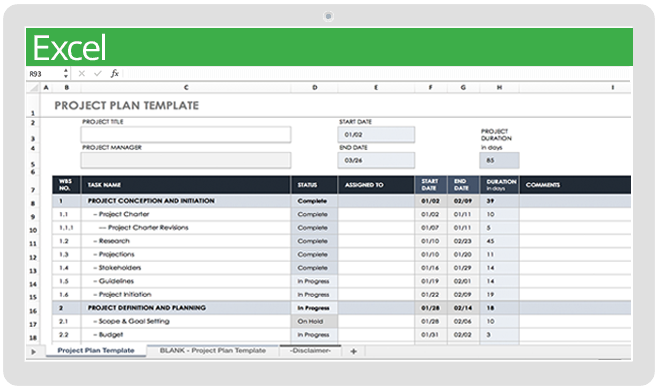Select the Project Initiation task cell
This screenshot has width=660, height=390.
click(x=186, y=294)
